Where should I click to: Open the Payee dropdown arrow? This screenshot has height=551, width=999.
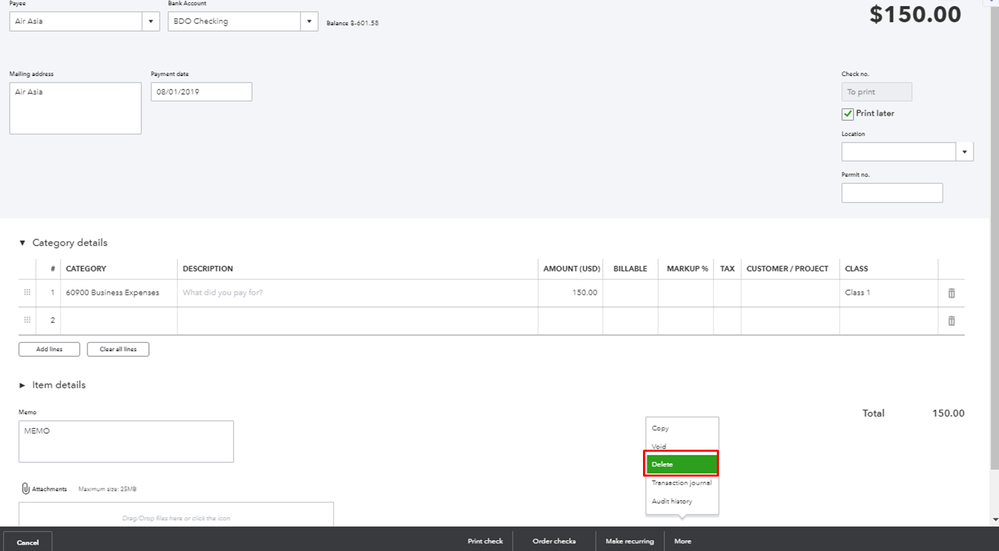point(151,21)
